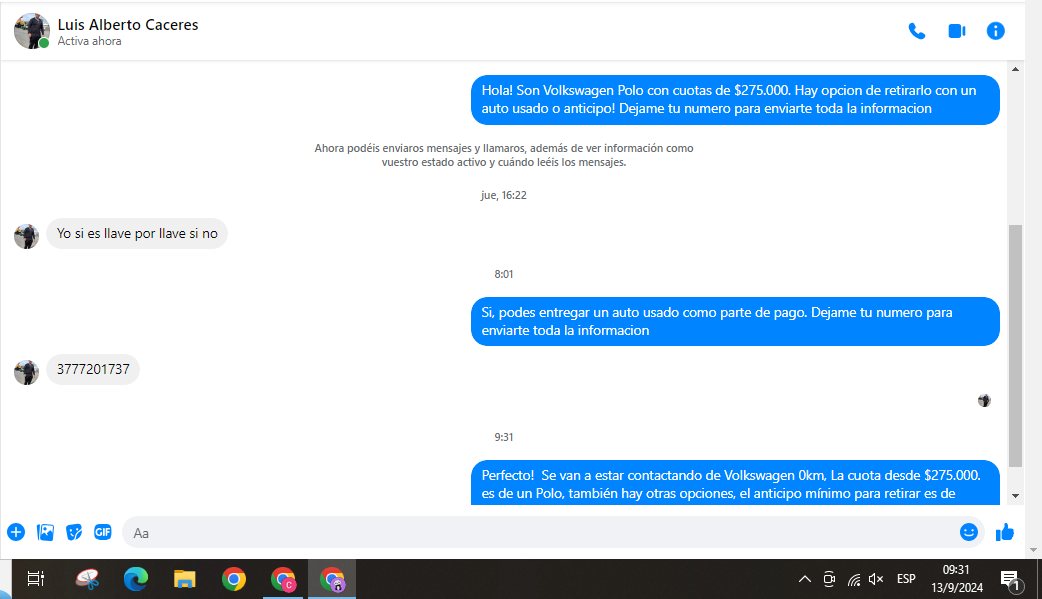Click the chat vertical scrollbar thumb

click(x=1015, y=346)
